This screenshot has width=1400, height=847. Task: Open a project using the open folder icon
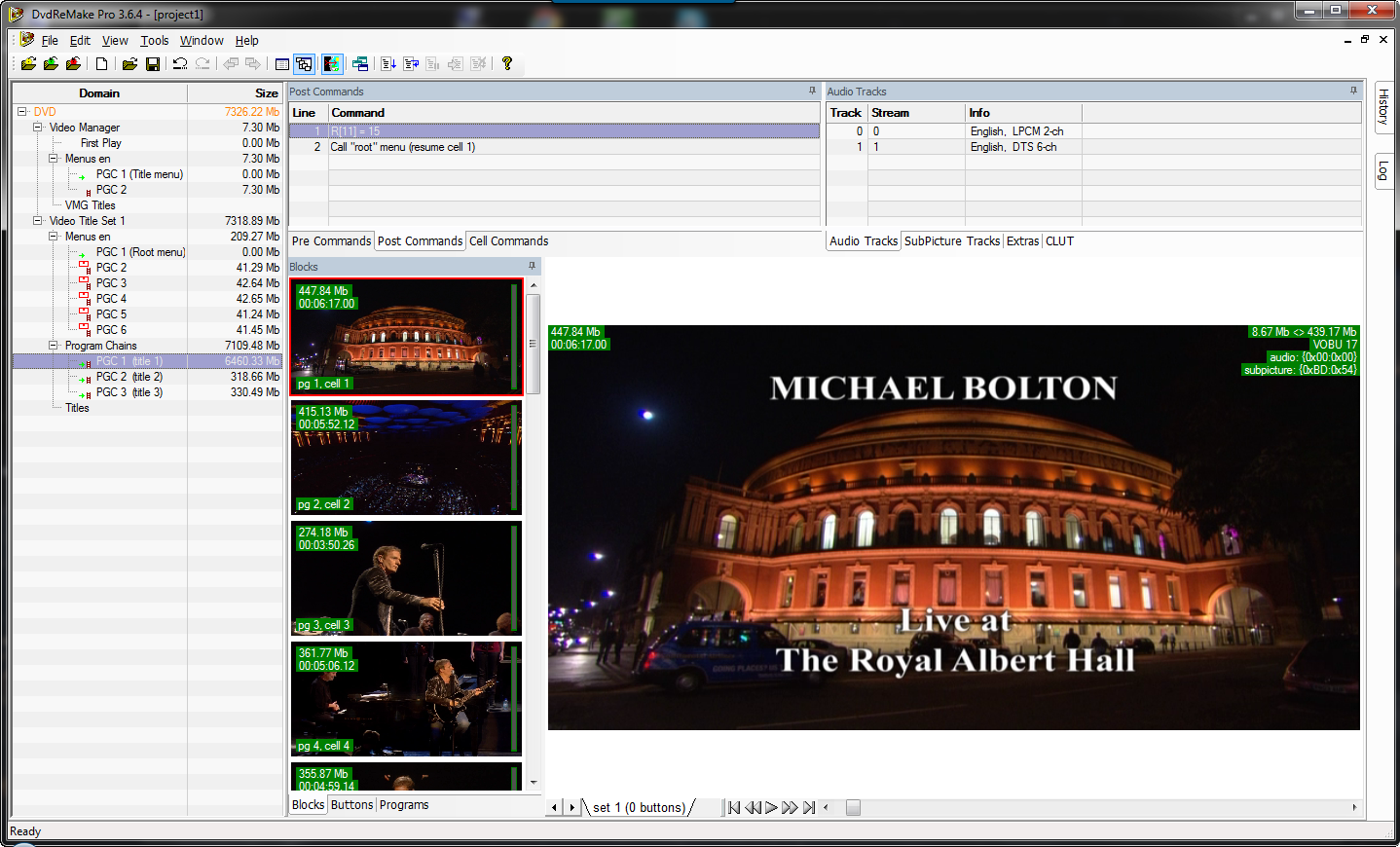[129, 64]
